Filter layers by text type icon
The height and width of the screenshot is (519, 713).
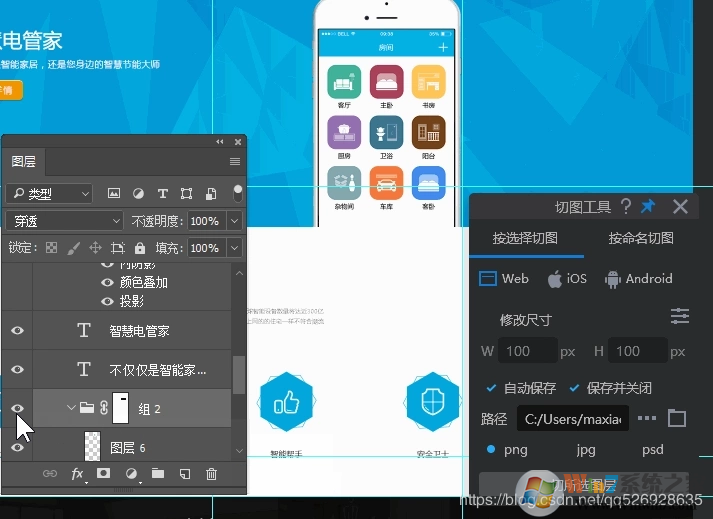pyautogui.click(x=162, y=194)
